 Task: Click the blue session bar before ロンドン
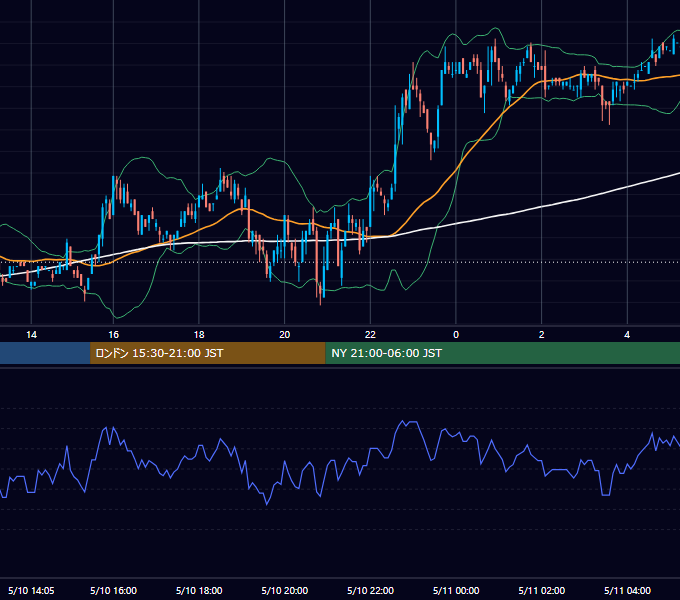pyautogui.click(x=45, y=353)
